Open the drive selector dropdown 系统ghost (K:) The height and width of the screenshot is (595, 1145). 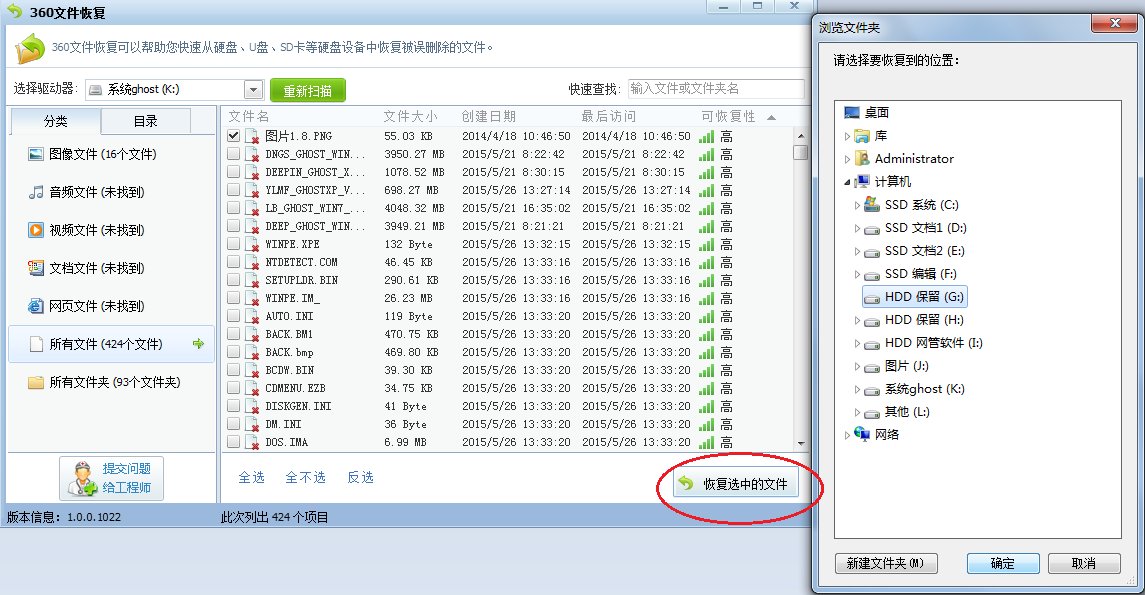coord(252,88)
